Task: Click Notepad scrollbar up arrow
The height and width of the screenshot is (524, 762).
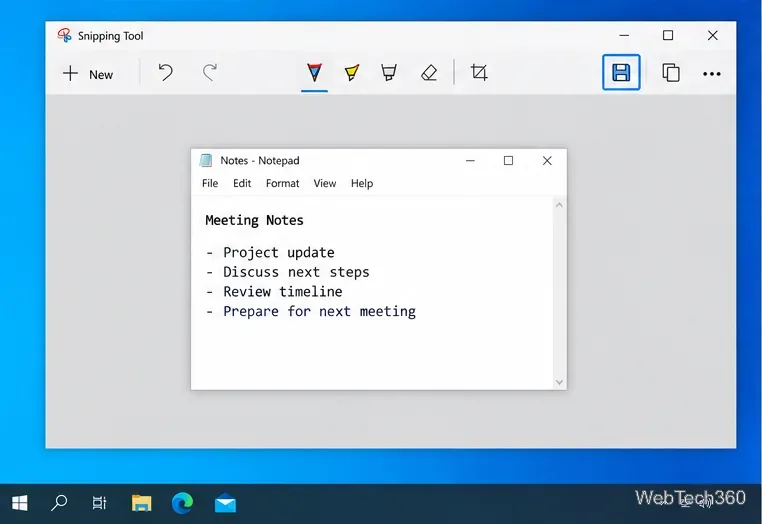Action: click(559, 205)
